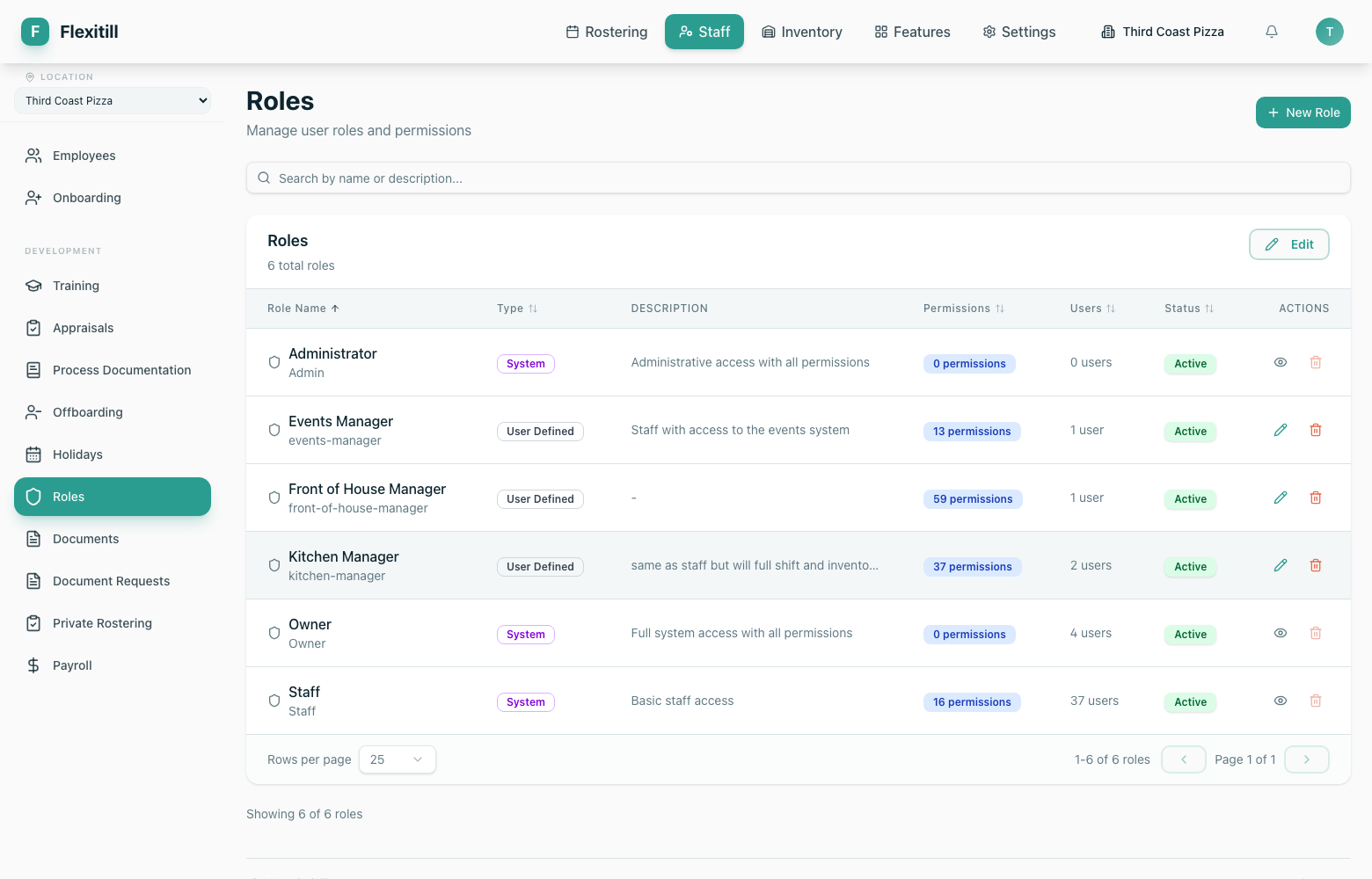Screen dimensions: 1372x879
Task: Open Documents in sidebar
Action: [113, 539]
